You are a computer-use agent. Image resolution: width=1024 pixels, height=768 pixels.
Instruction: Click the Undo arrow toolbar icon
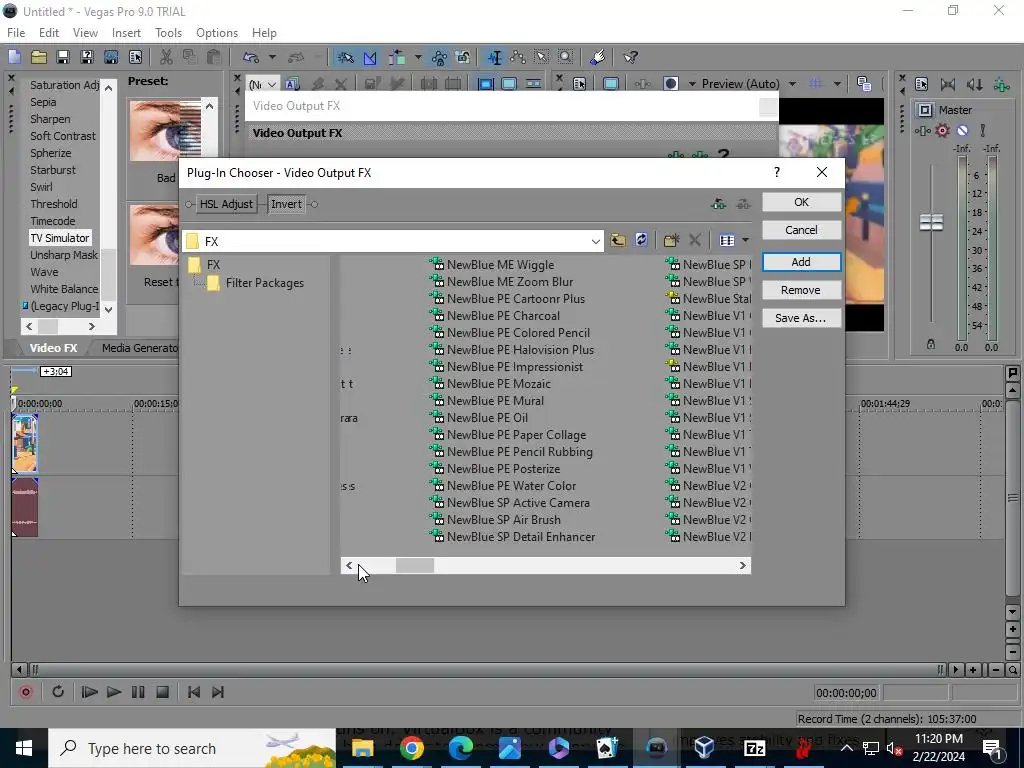251,57
